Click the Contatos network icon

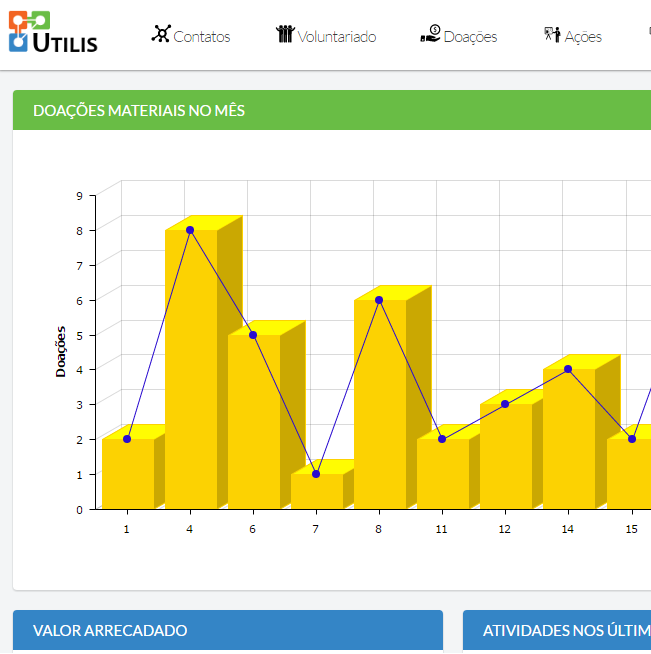coord(161,34)
